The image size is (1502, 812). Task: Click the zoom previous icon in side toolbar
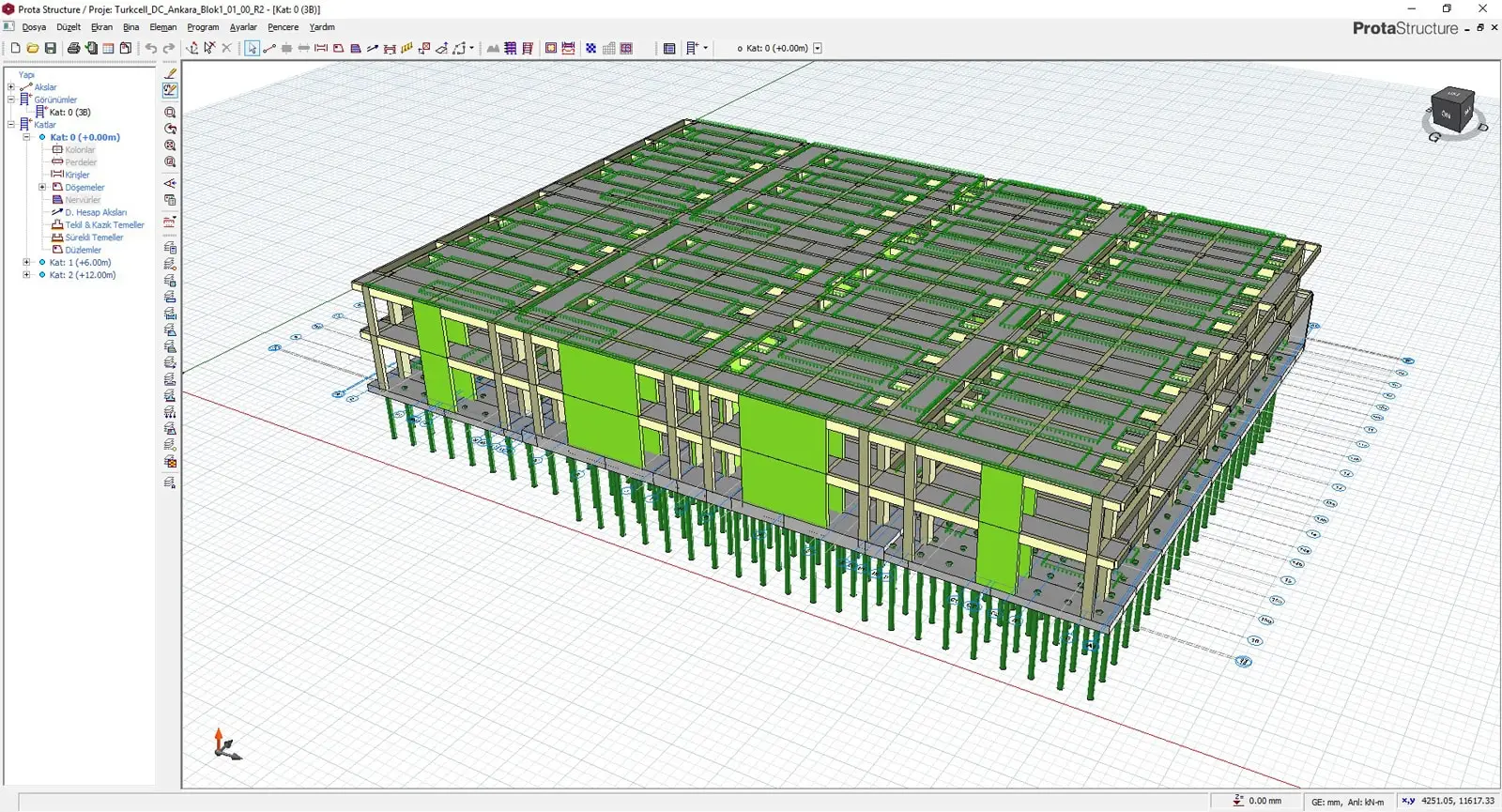pos(170,129)
